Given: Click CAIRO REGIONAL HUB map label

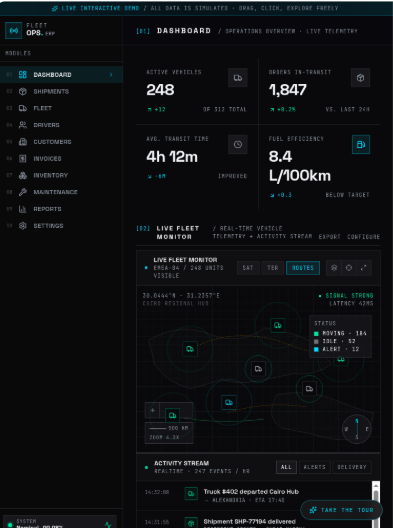Looking at the screenshot, I should pyautogui.click(x=175, y=303).
